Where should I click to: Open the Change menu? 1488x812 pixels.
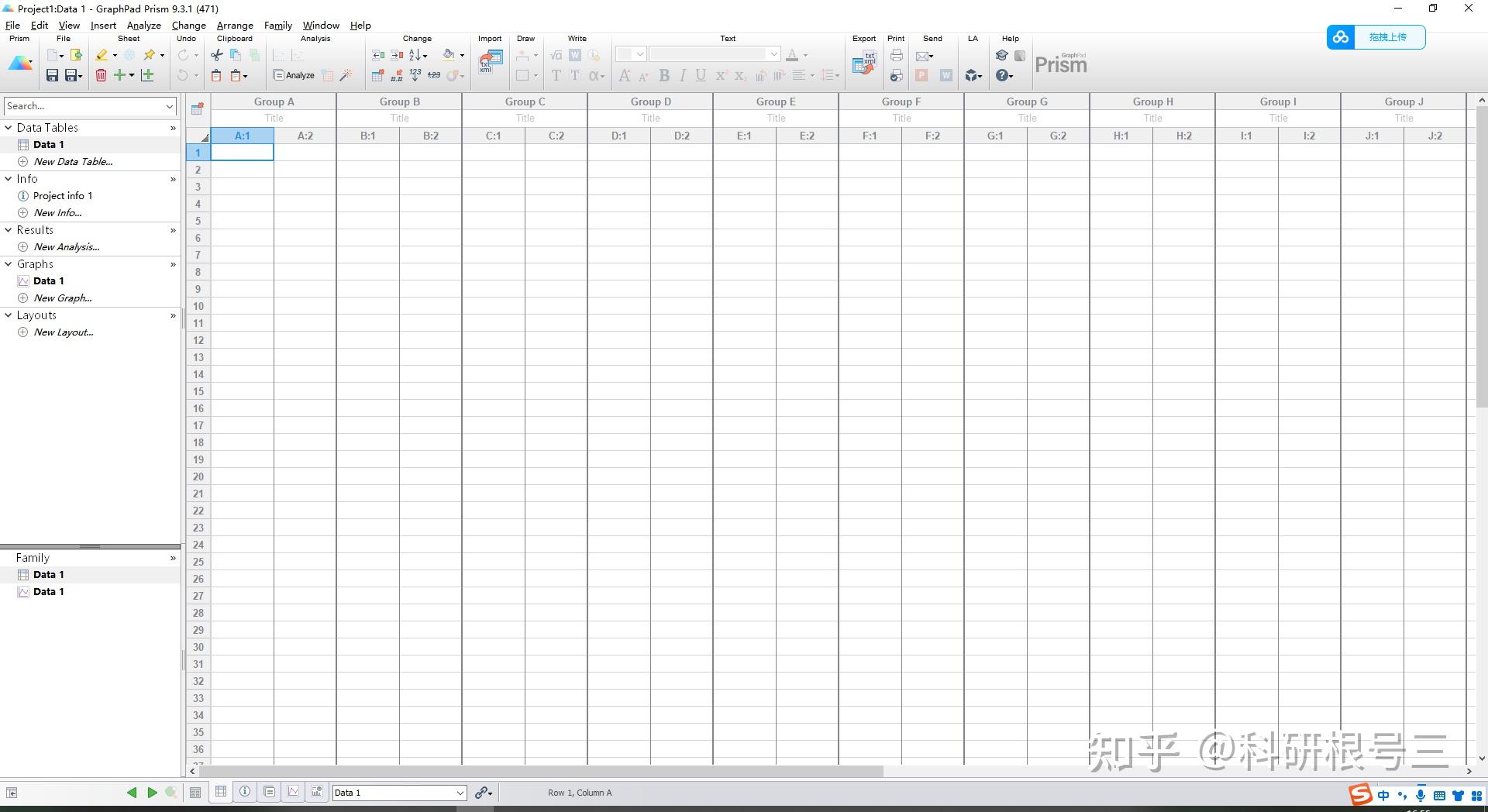pyautogui.click(x=188, y=25)
